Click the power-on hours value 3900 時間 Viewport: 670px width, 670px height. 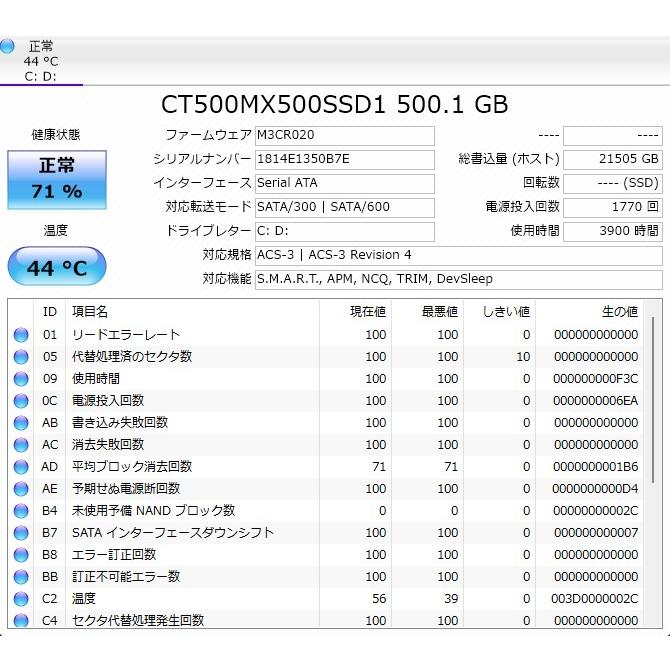point(613,231)
